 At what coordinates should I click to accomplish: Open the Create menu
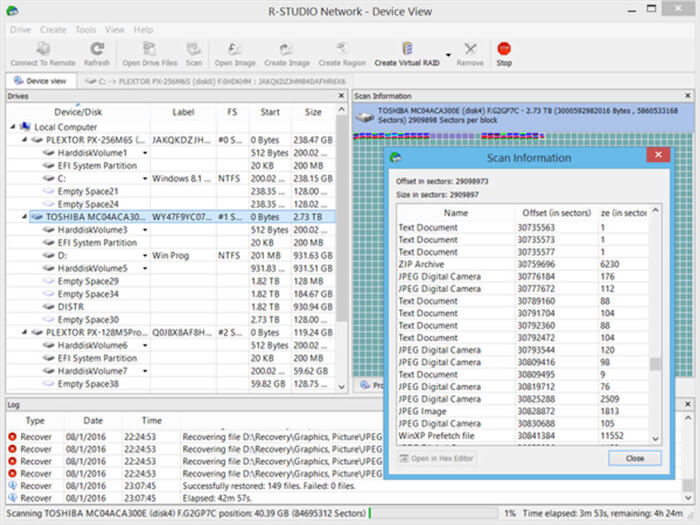tap(53, 29)
